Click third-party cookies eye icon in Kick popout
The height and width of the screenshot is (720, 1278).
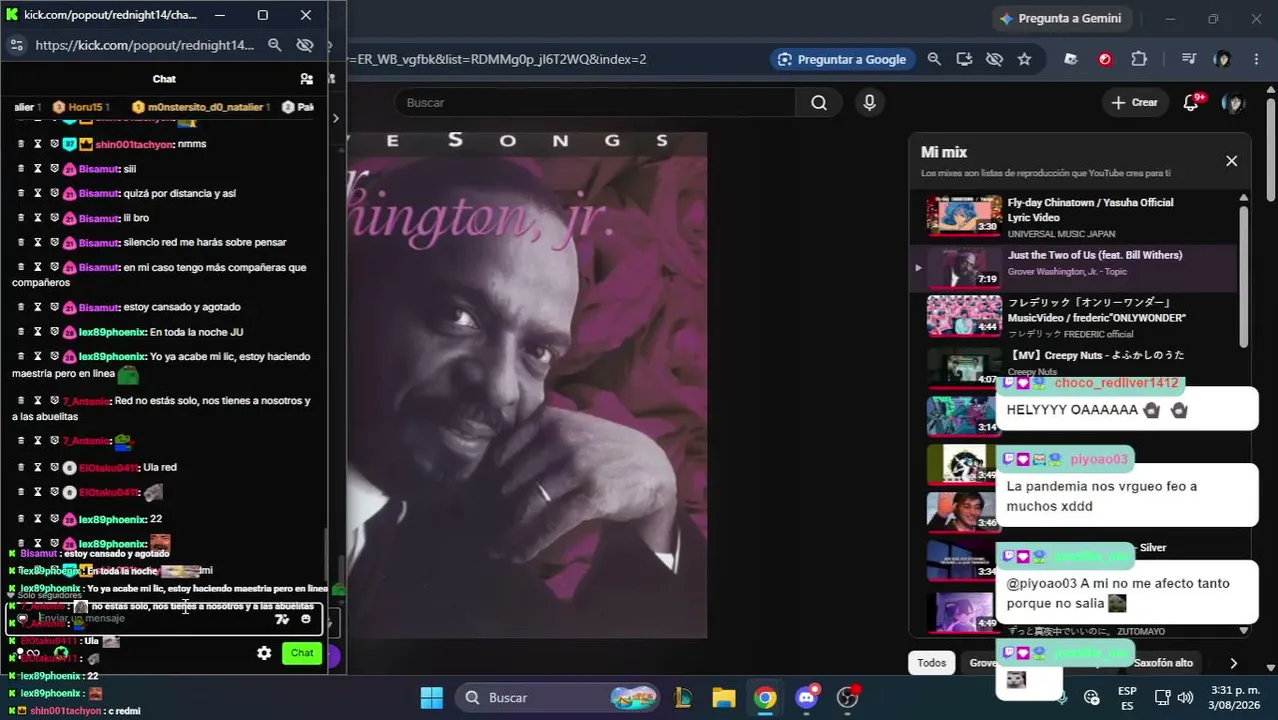pos(305,45)
